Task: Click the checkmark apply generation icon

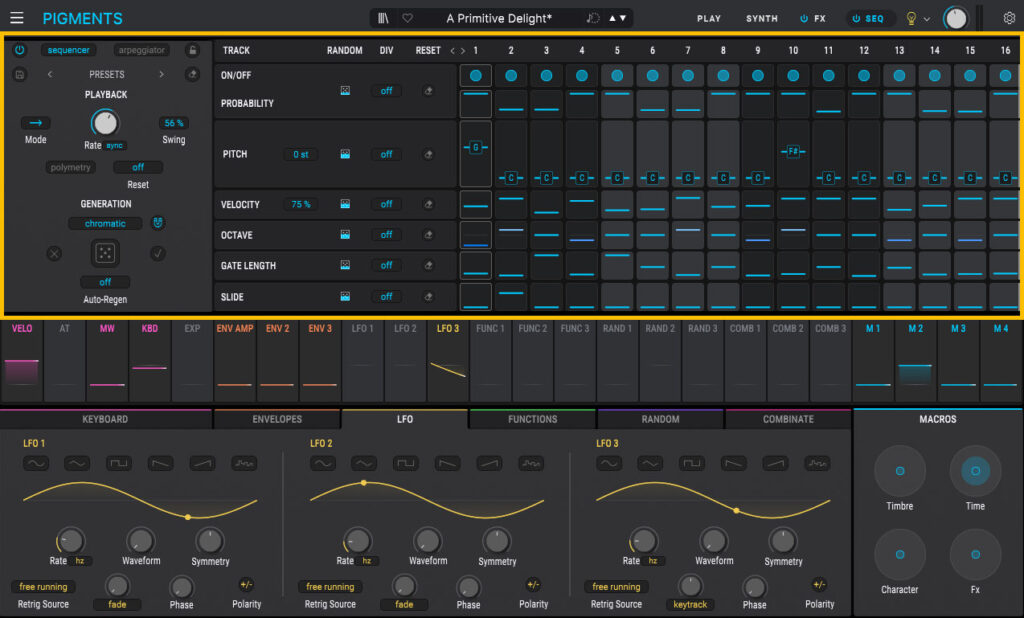Action: click(157, 253)
